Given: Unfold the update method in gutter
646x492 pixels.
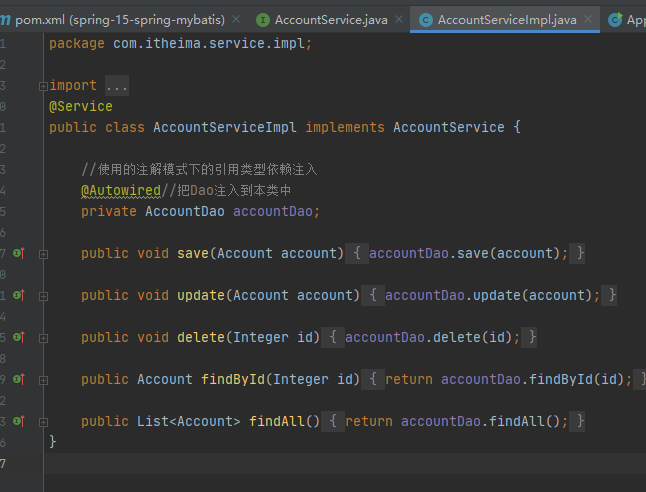Looking at the screenshot, I should click(x=43, y=296).
